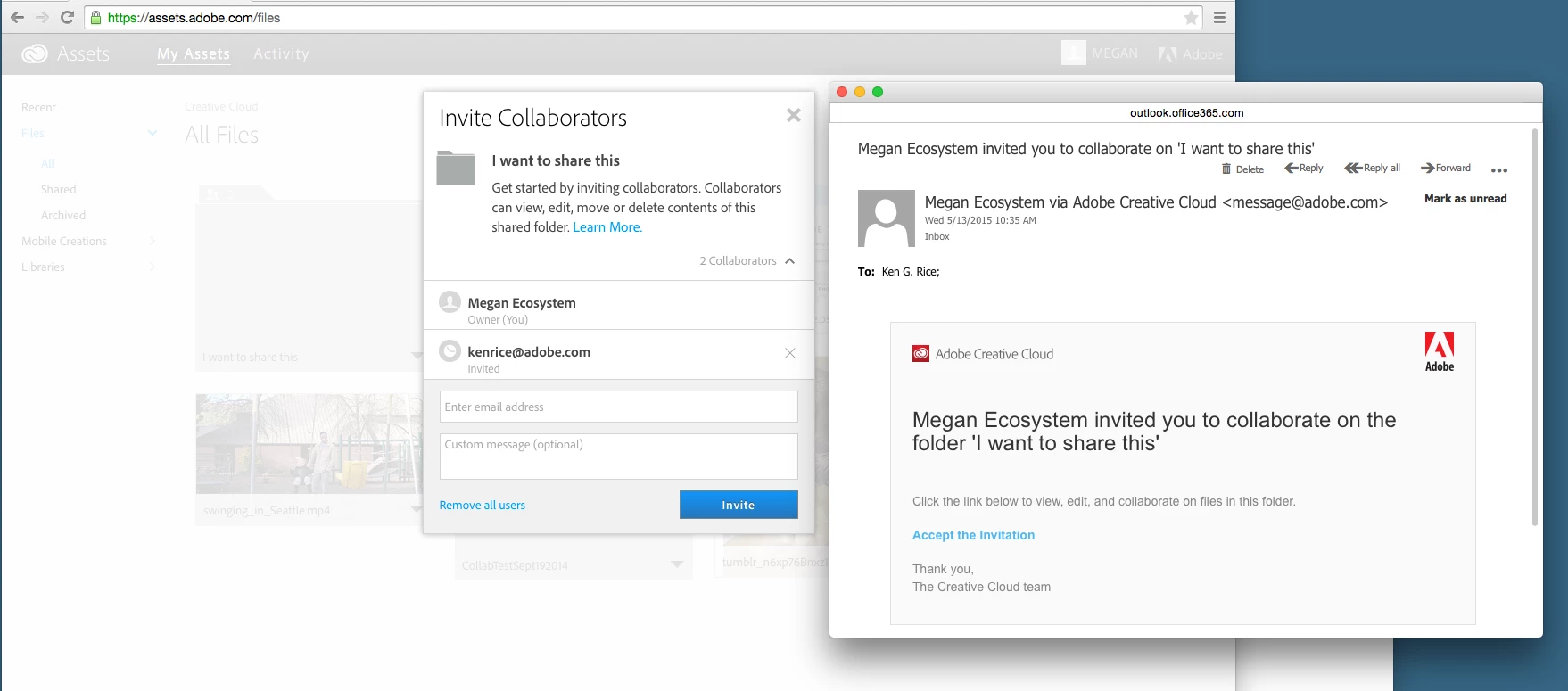Click the Creative Cloud breadcrumb link

coord(221,106)
